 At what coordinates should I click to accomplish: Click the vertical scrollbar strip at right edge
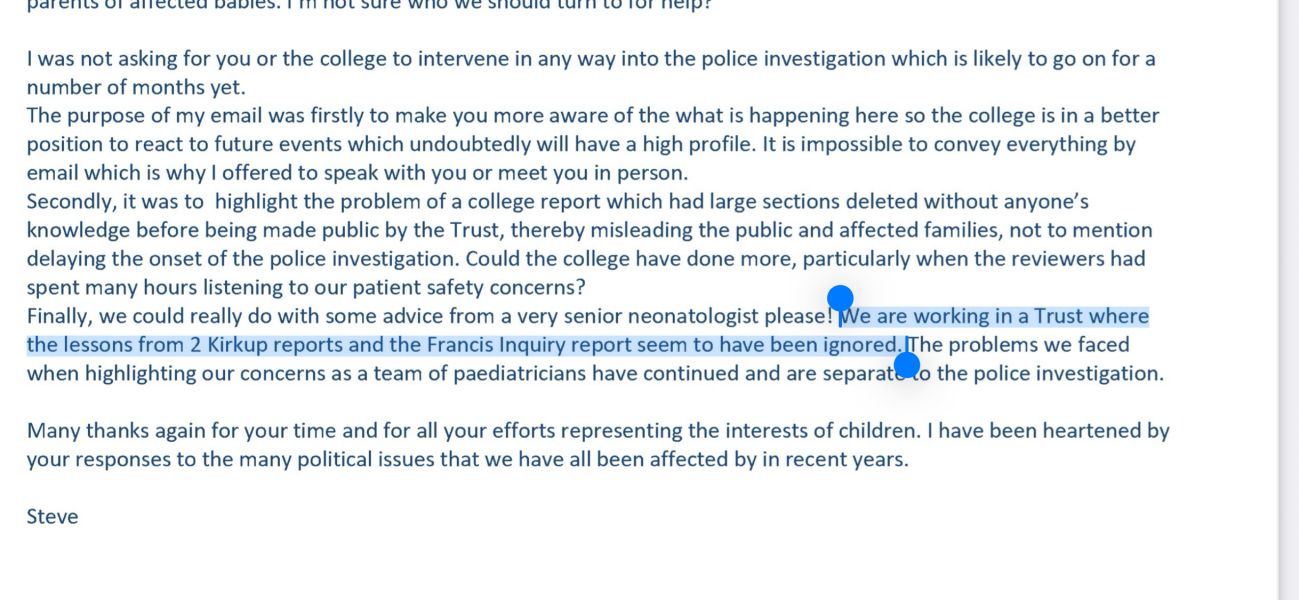pos(1288,300)
